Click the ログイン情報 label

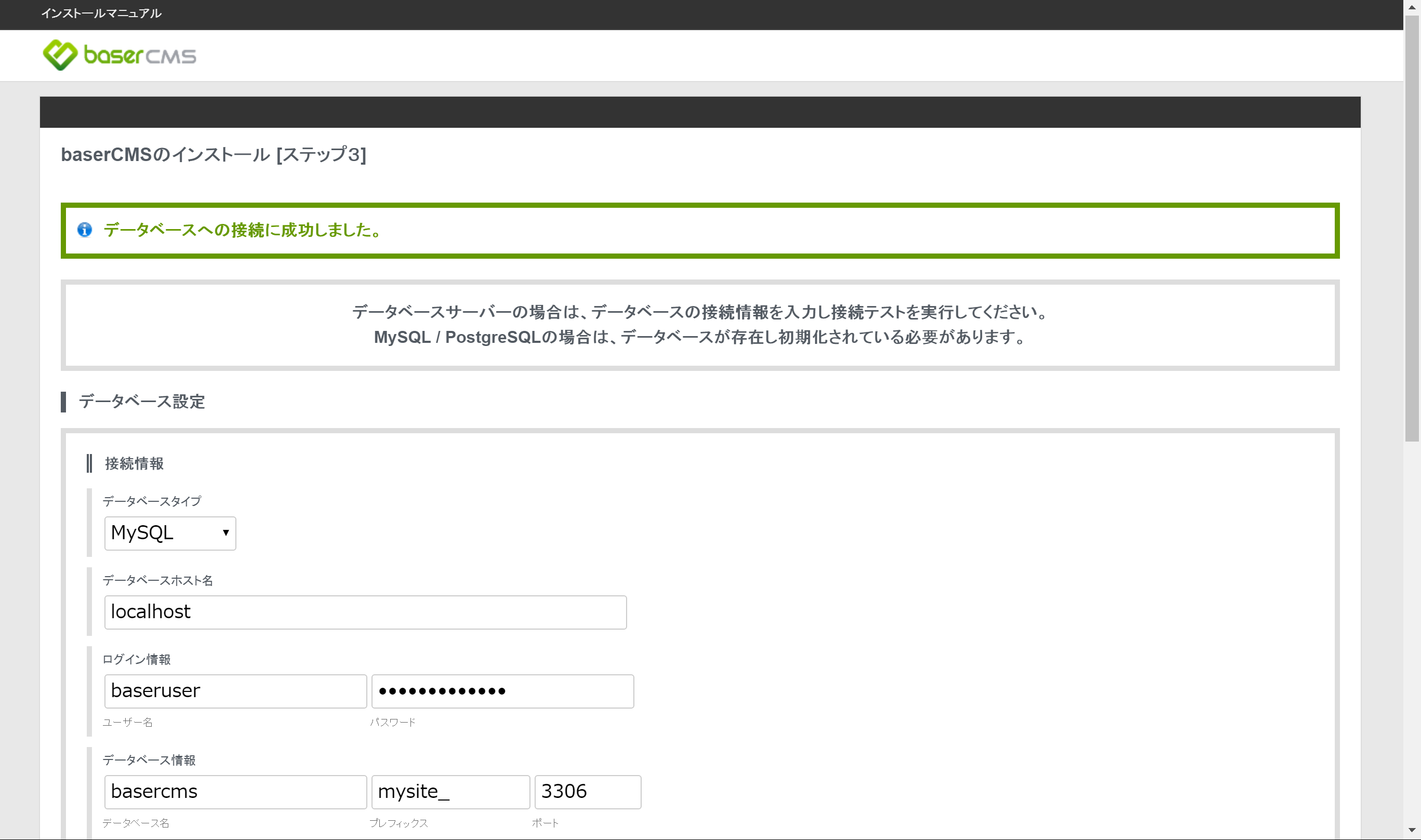pyautogui.click(x=137, y=659)
